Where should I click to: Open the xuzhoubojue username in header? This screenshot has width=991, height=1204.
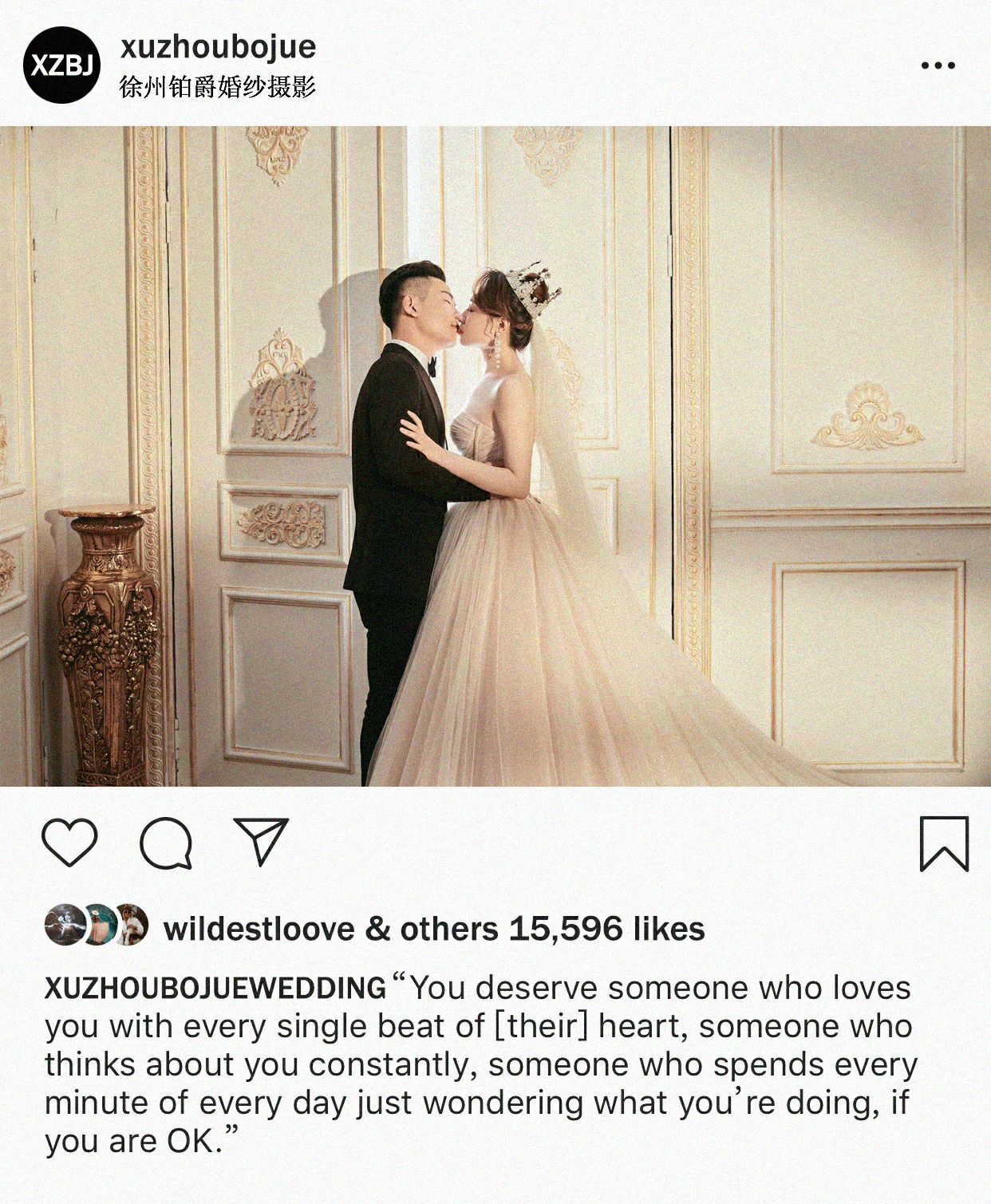pyautogui.click(x=218, y=47)
